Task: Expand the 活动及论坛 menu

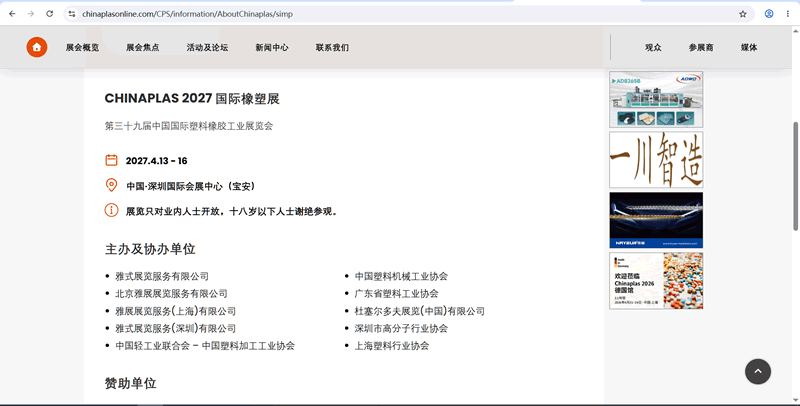Action: click(207, 47)
